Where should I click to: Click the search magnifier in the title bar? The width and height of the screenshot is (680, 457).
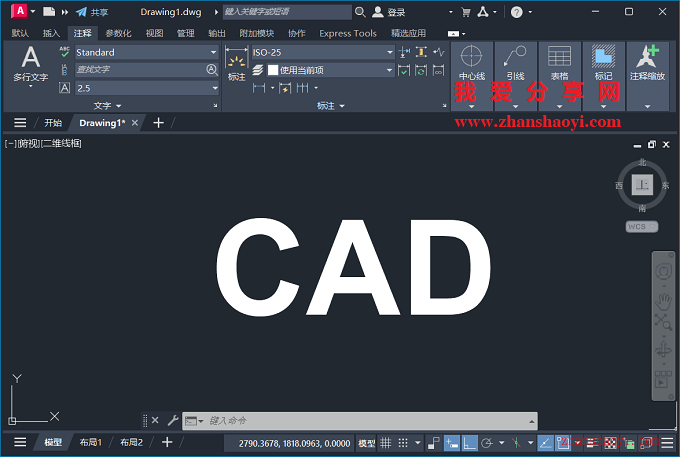coord(360,12)
